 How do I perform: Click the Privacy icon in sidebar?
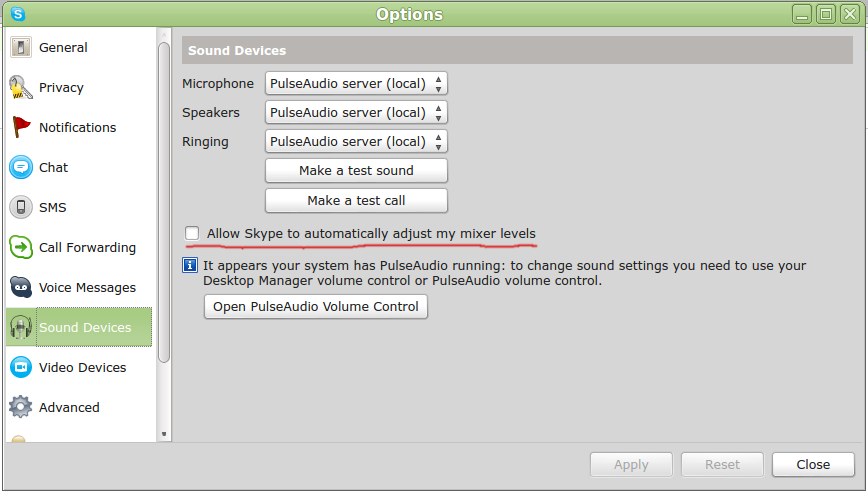pyautogui.click(x=21, y=88)
